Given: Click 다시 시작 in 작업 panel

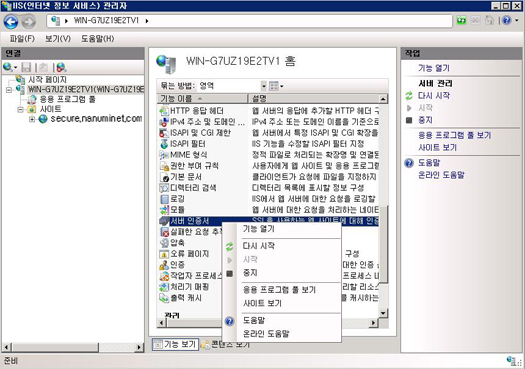Looking at the screenshot, I should point(434,96).
